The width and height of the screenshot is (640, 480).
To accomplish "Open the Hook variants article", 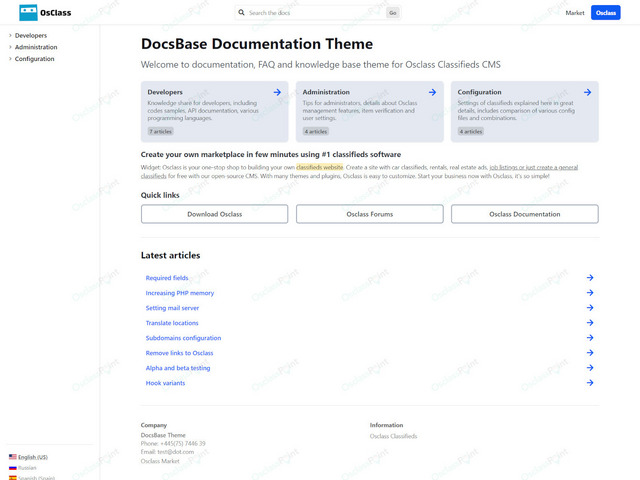I will (x=165, y=383).
